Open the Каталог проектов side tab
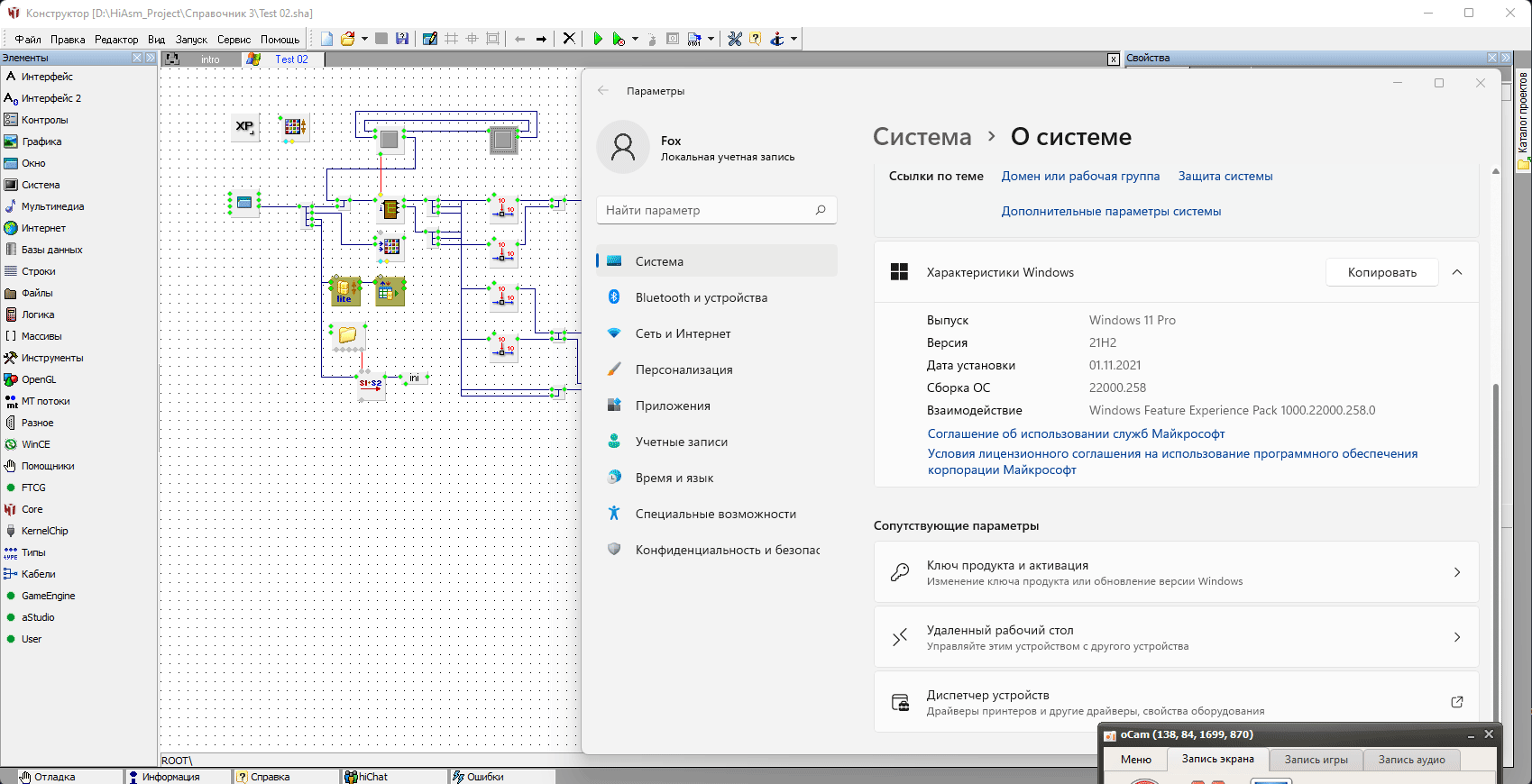Screen dimensions: 1532x784 [1524, 122]
